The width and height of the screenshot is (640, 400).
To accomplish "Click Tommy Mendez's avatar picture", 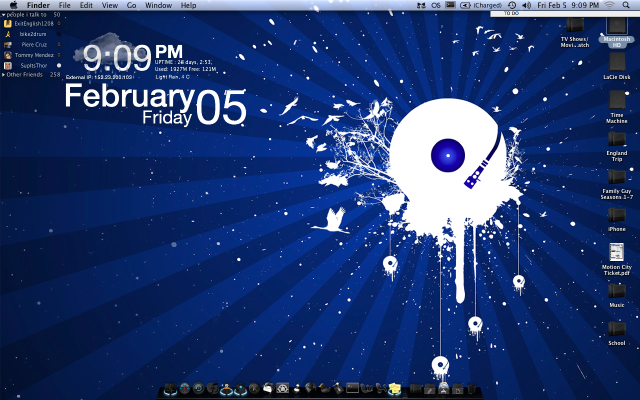I will point(7,55).
